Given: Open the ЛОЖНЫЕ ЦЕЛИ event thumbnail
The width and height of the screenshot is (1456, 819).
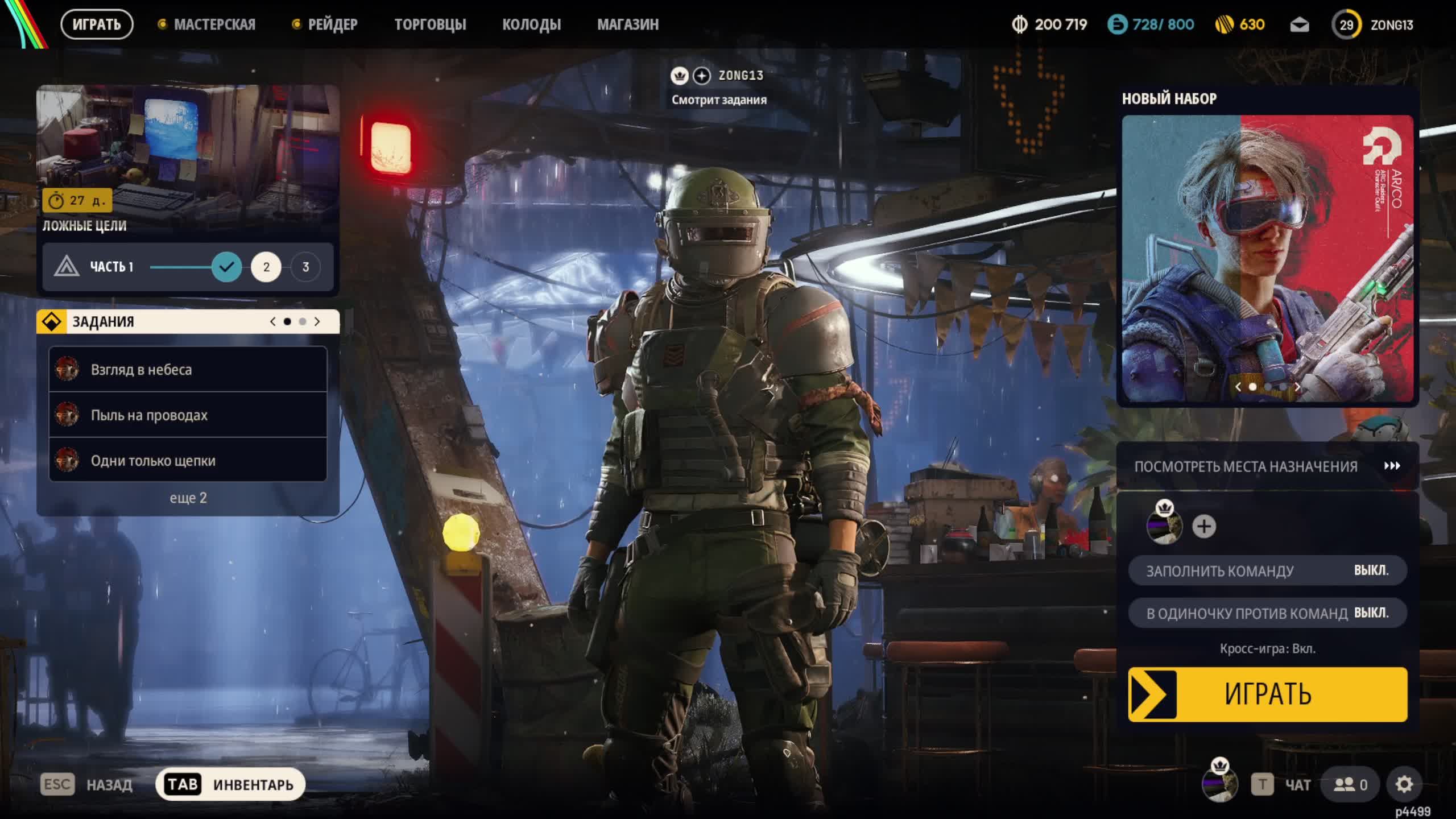Looking at the screenshot, I should click(x=188, y=160).
